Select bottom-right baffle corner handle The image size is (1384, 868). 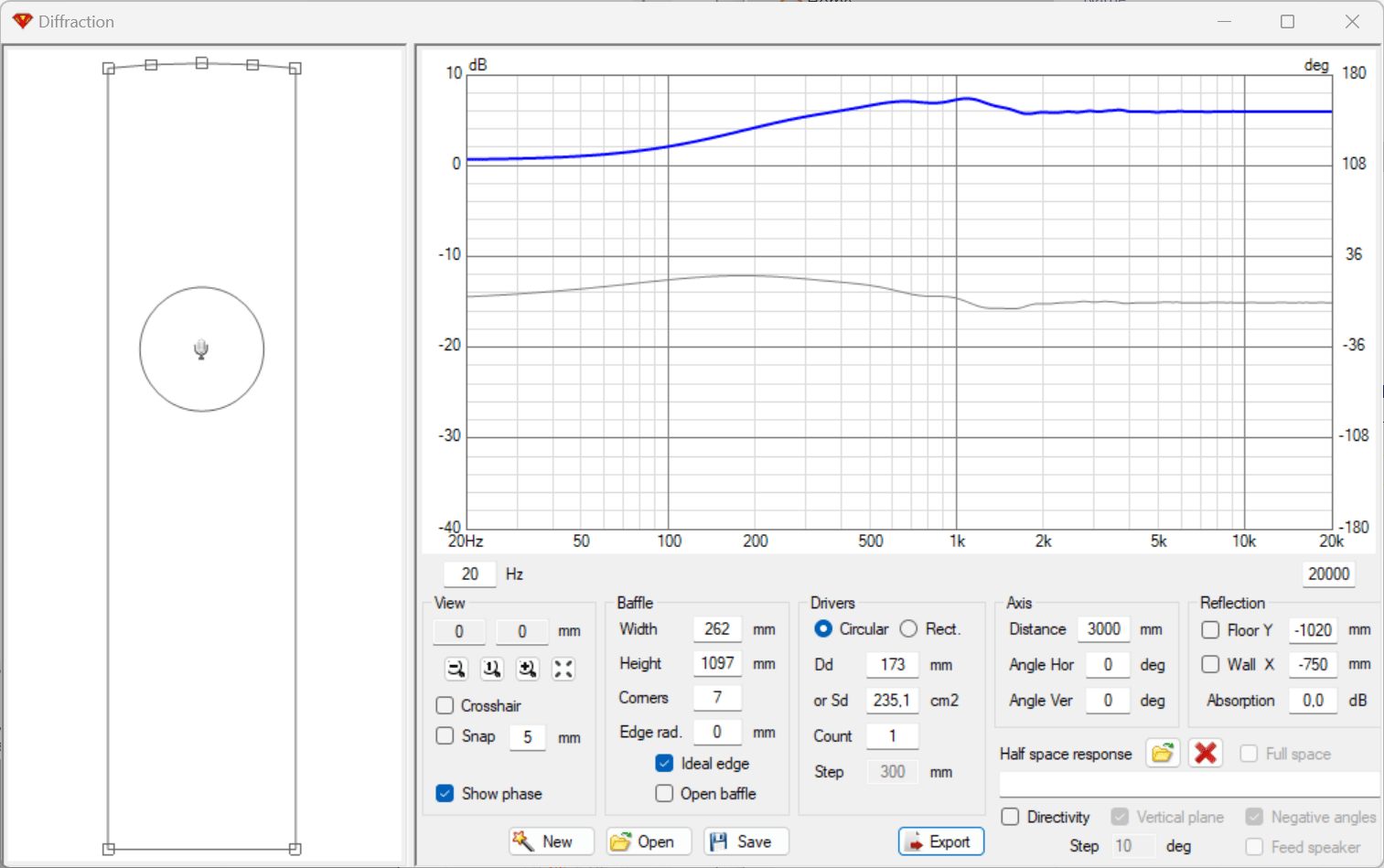tap(295, 849)
